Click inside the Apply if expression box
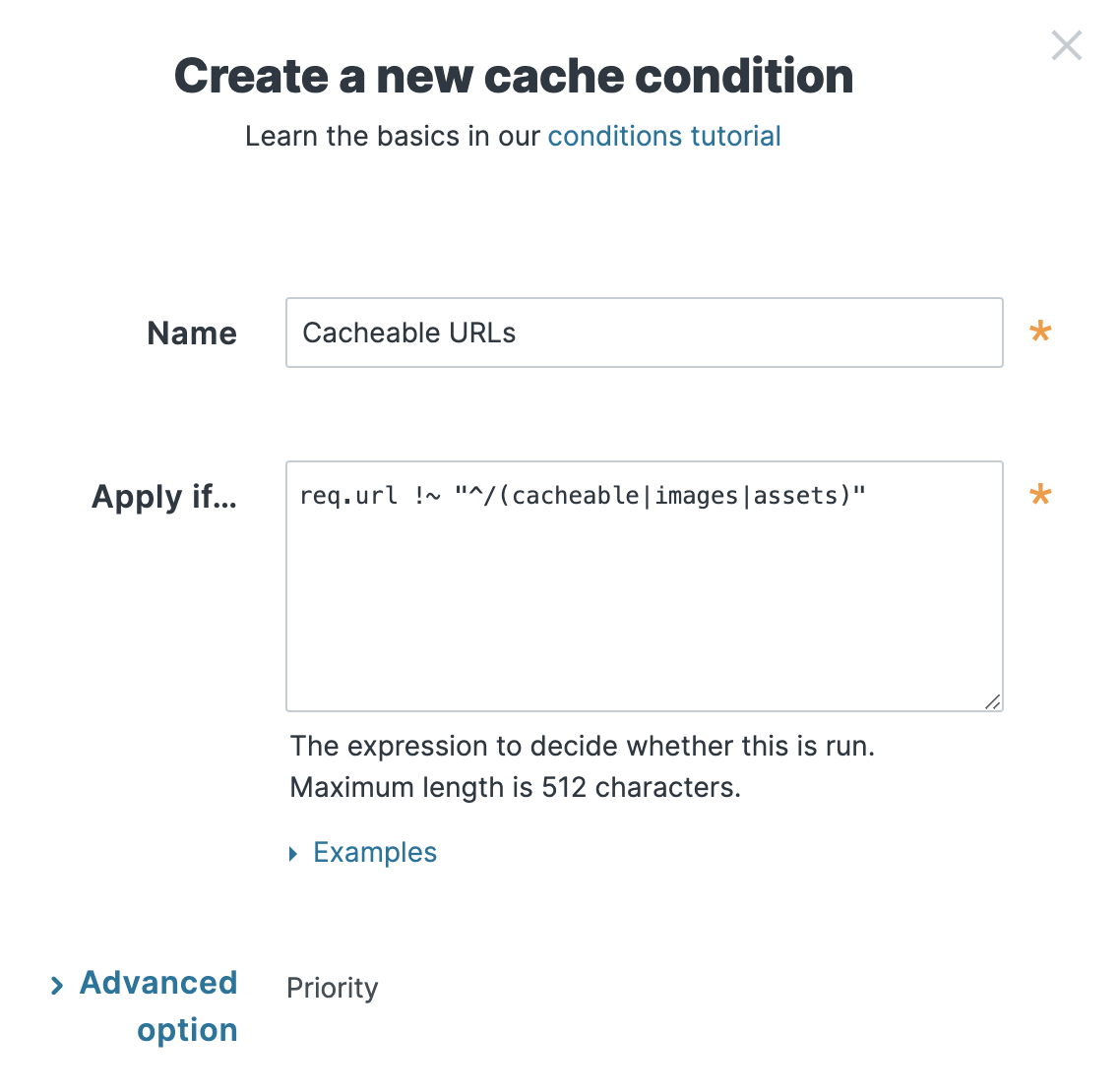 coord(644,585)
